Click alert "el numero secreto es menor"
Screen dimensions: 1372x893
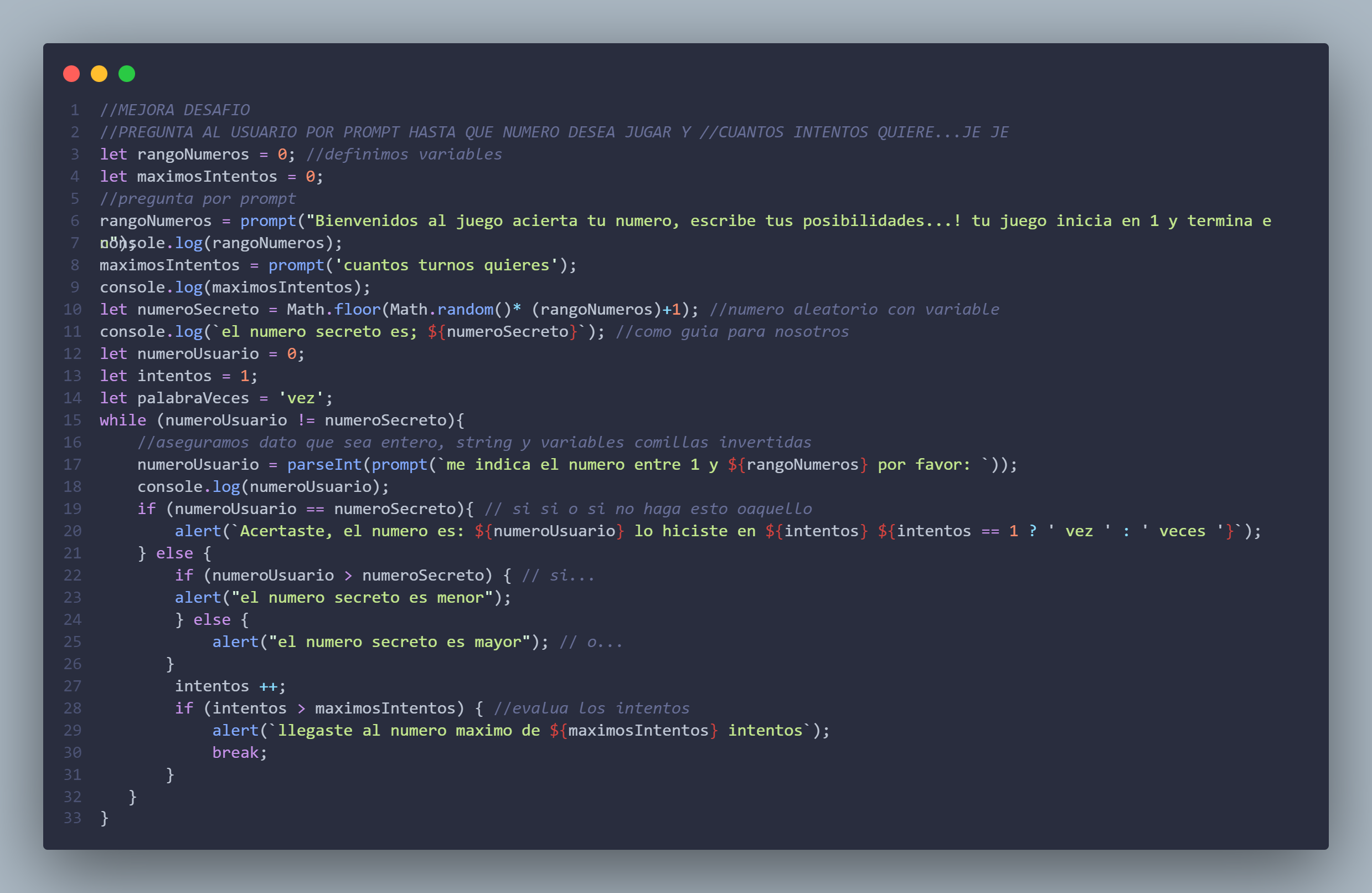pos(343,598)
